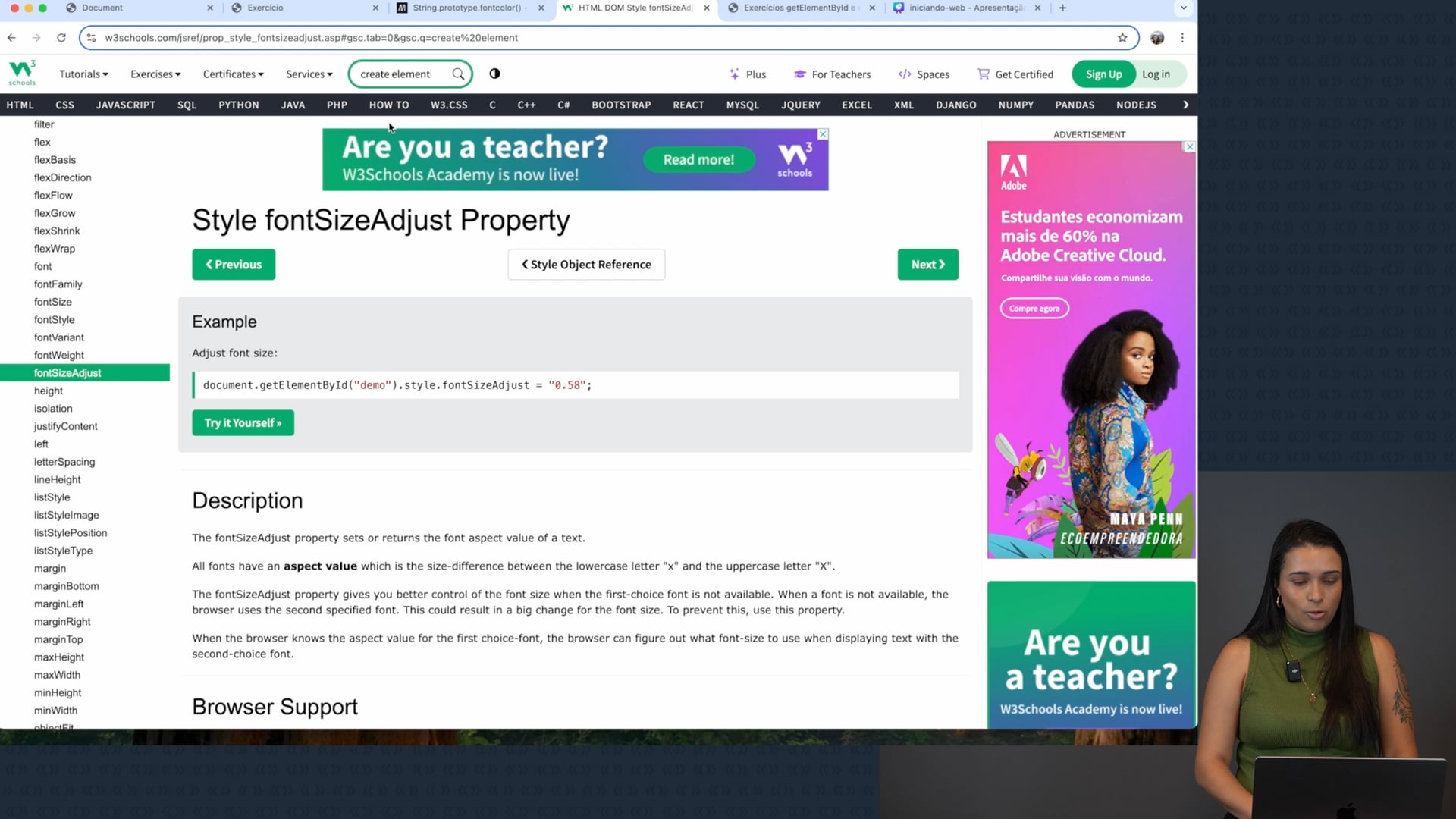Screen dimensions: 1456x819
Task: Reload the page in browser
Action: coord(61,38)
